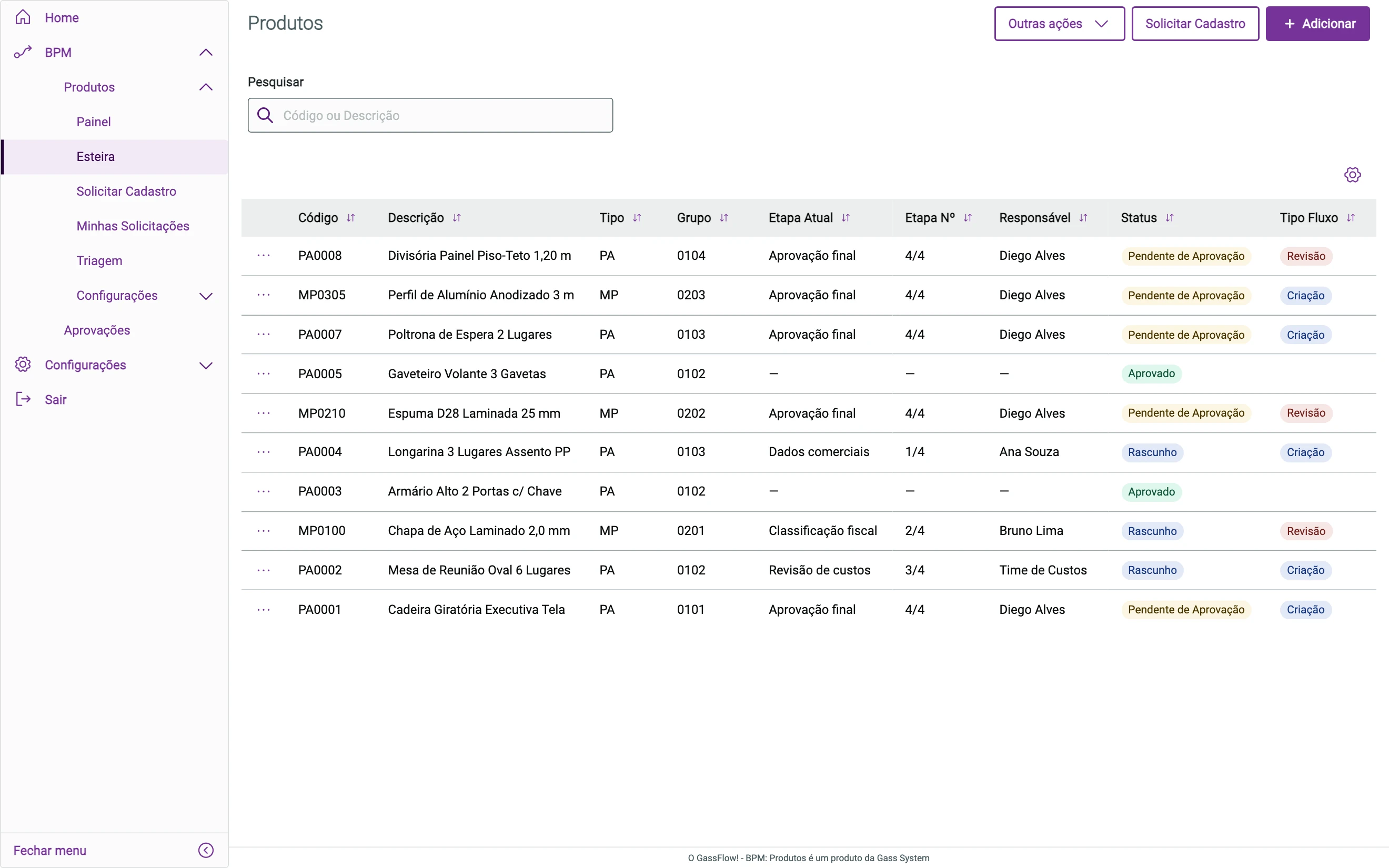Sort table by Tipo Fluxo column

(x=1351, y=218)
